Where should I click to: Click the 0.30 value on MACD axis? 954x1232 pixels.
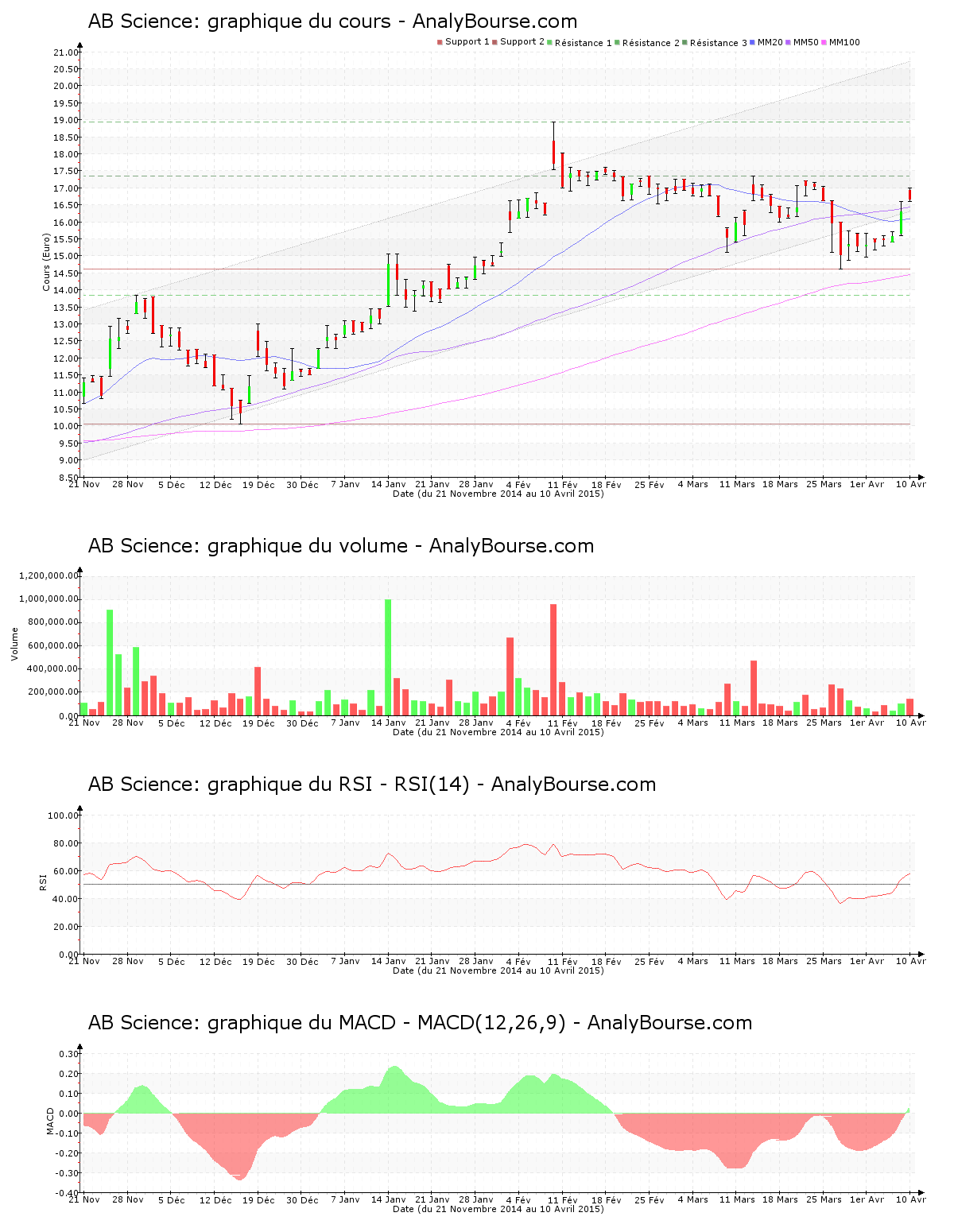[x=69, y=1054]
